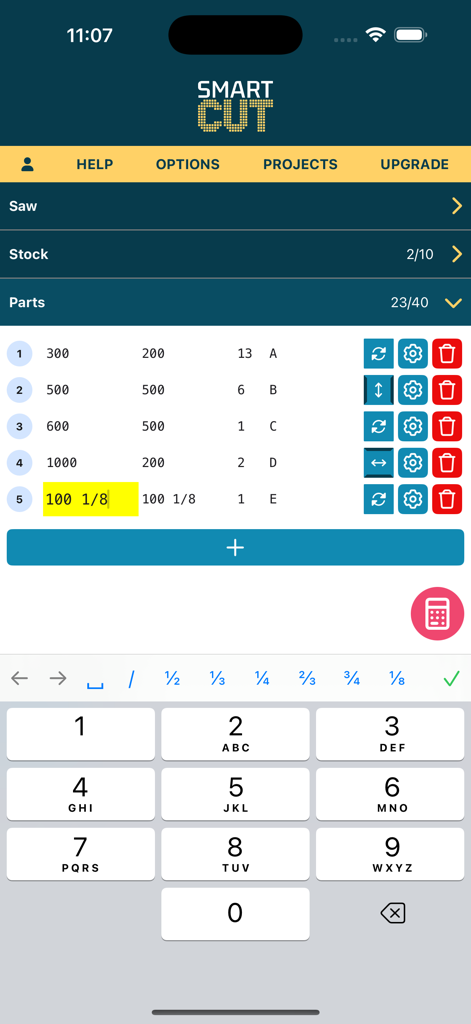471x1024 pixels.
Task: Delete part A with trash icon
Action: click(x=447, y=353)
